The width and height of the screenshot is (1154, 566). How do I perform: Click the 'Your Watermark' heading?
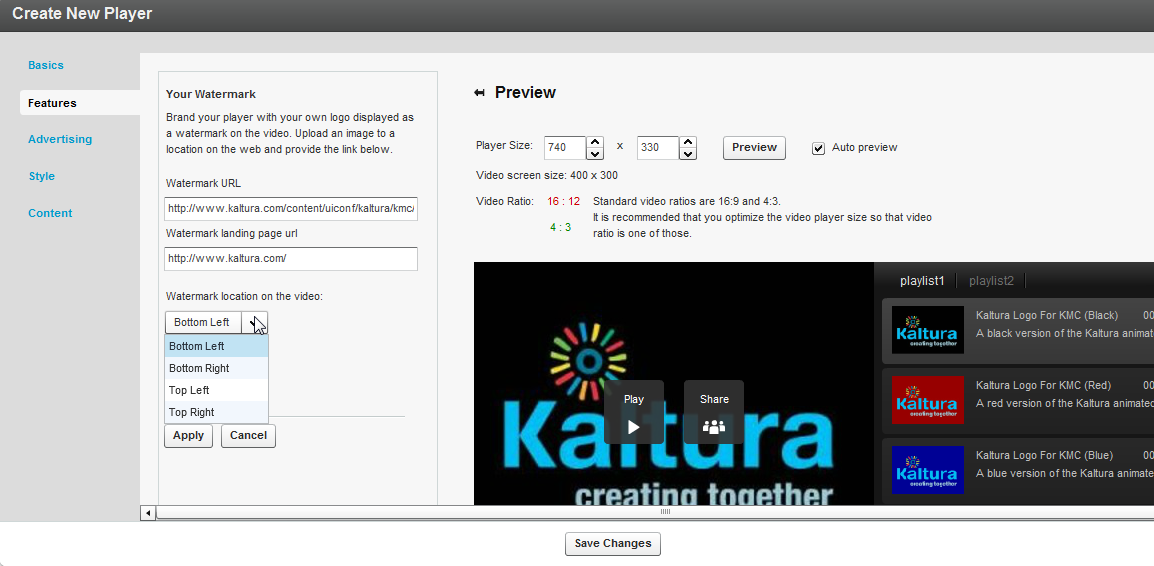tap(210, 94)
